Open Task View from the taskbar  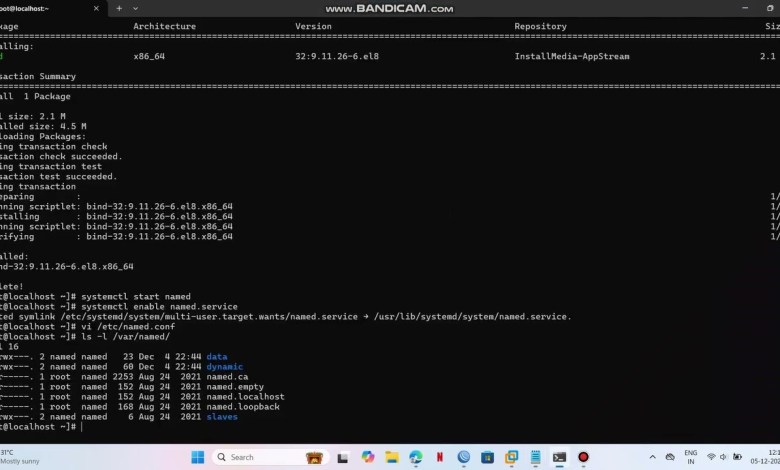(342, 458)
